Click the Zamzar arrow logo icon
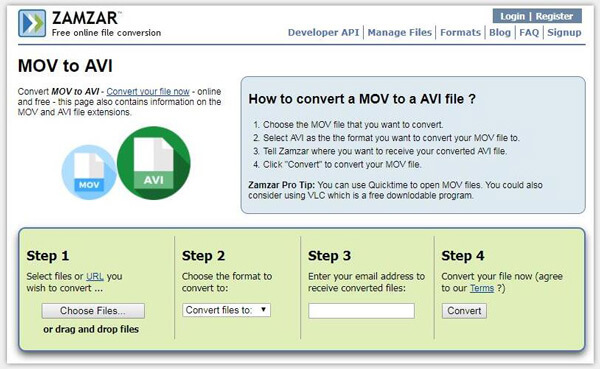This screenshot has width=600, height=369. pyautogui.click(x=32, y=23)
